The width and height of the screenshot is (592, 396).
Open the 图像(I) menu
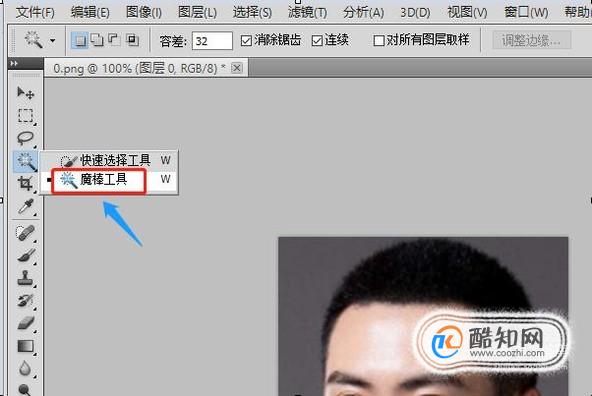click(144, 13)
